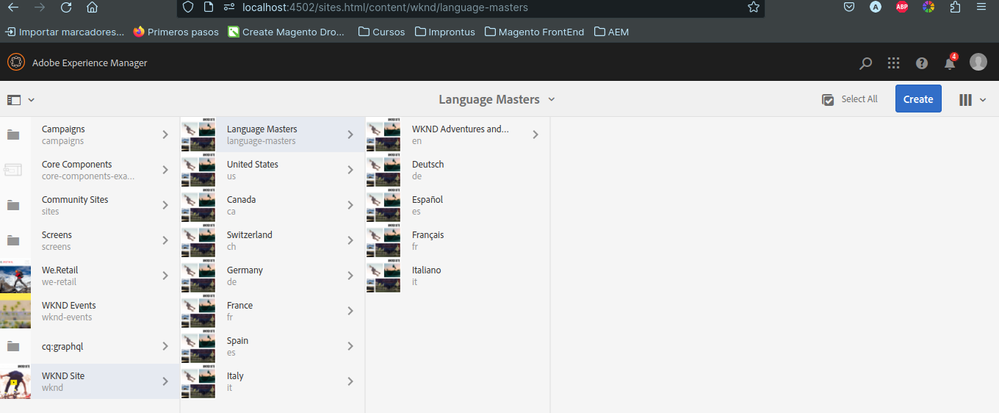The width and height of the screenshot is (999, 413).
Task: Open the Magento FrontEnd bookmark folder
Action: point(533,31)
